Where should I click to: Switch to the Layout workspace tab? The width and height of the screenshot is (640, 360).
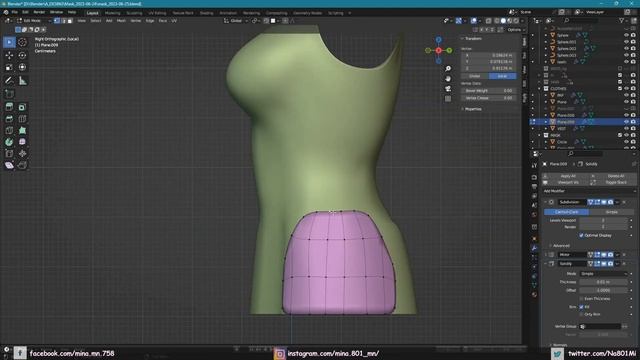[93, 13]
